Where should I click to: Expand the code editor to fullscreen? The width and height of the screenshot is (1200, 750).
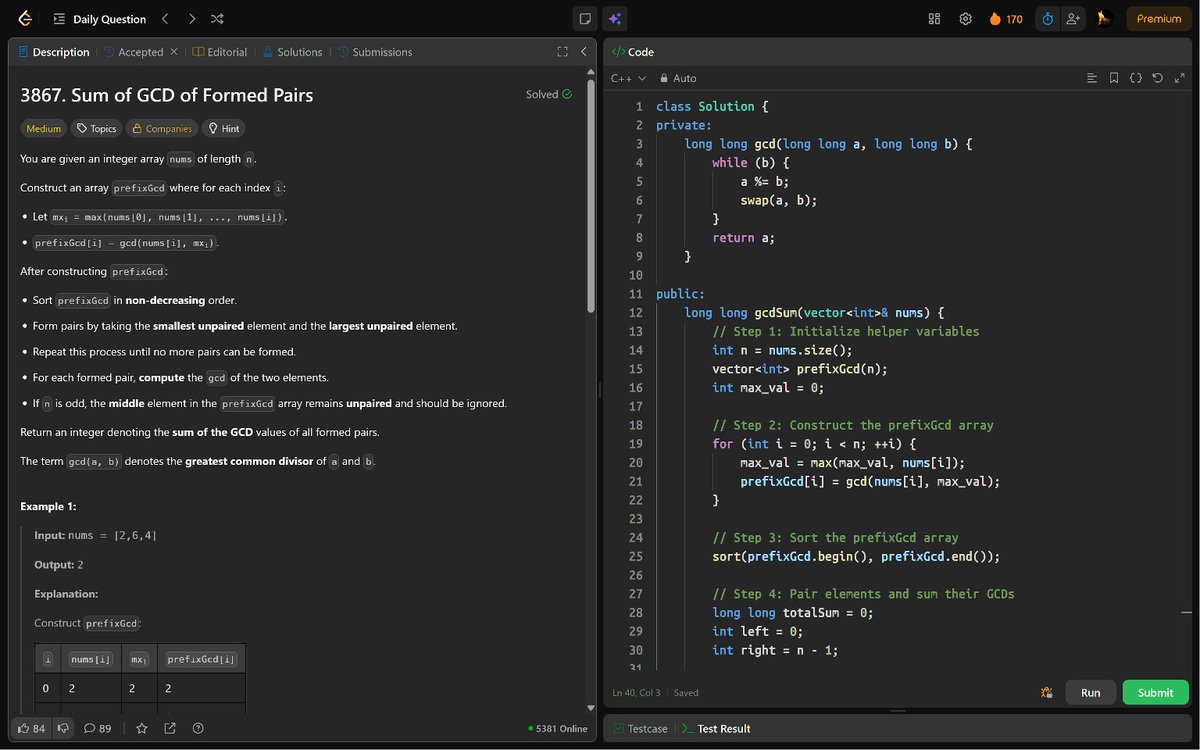coord(1178,78)
